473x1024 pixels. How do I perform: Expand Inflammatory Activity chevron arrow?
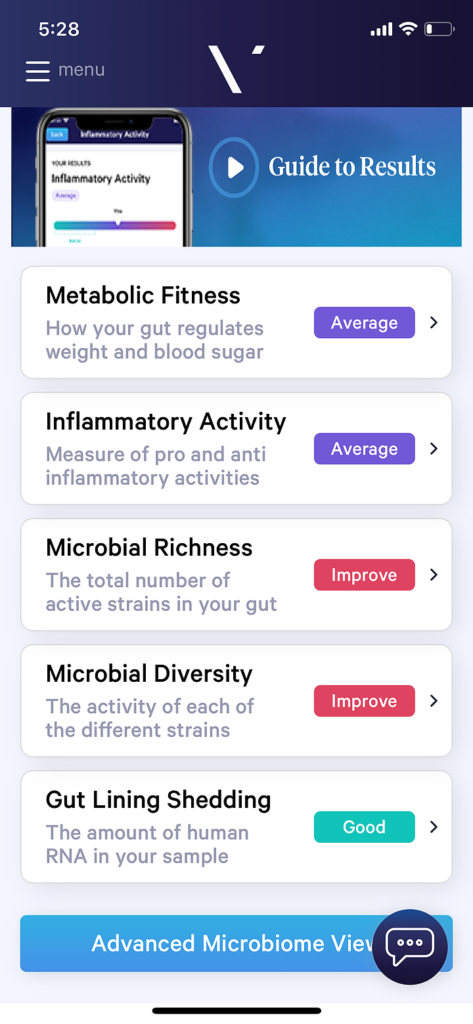coord(433,449)
